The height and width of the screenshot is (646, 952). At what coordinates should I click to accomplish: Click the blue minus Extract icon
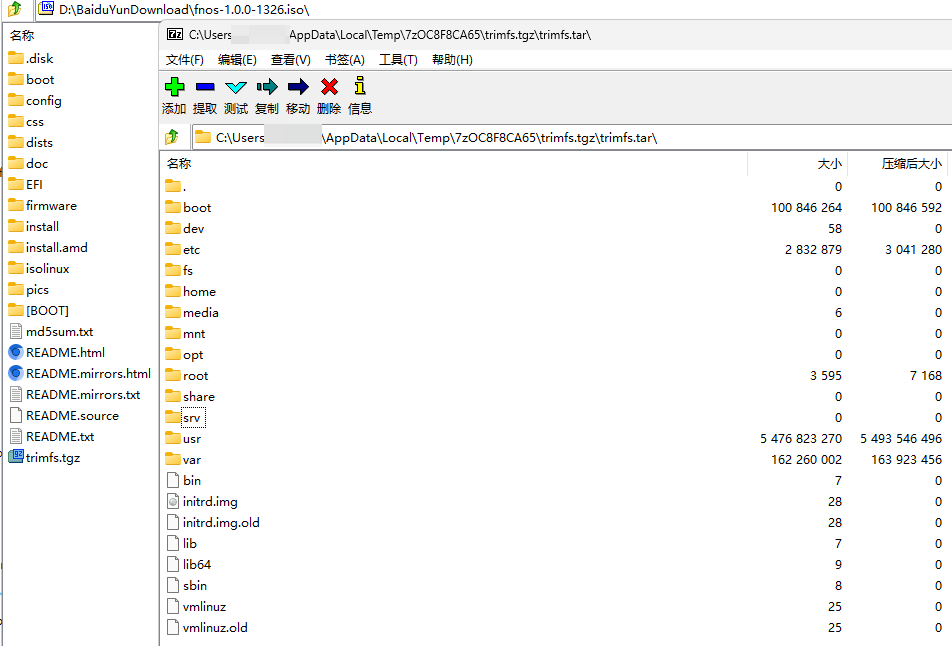205,88
